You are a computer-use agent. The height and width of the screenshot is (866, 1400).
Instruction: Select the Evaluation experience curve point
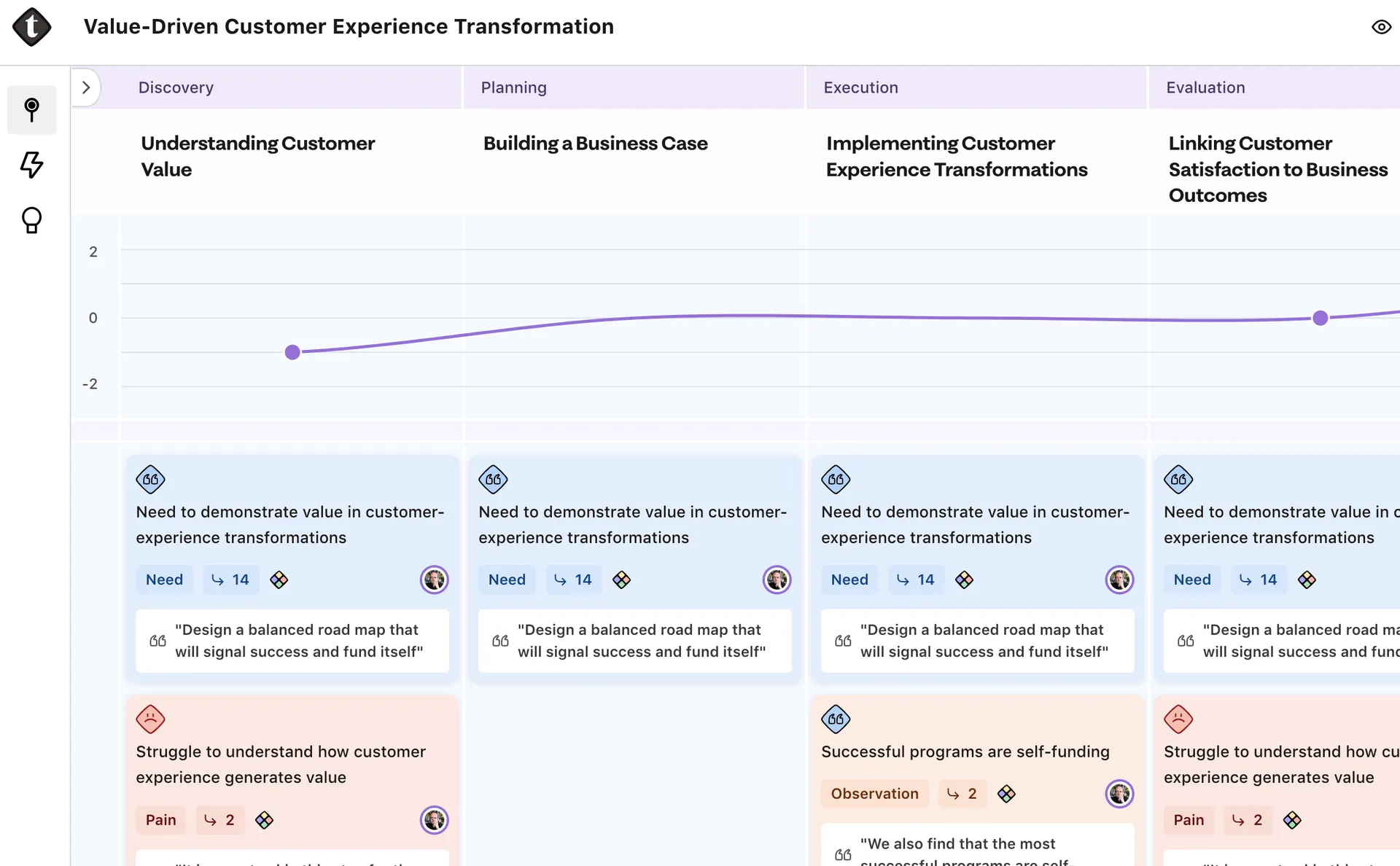click(1320, 318)
